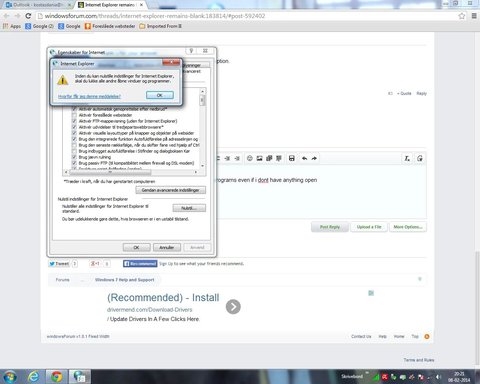Toggle 'Aktivér udvidelser til tredjepartswebbrowsere' checkbox

[74, 127]
